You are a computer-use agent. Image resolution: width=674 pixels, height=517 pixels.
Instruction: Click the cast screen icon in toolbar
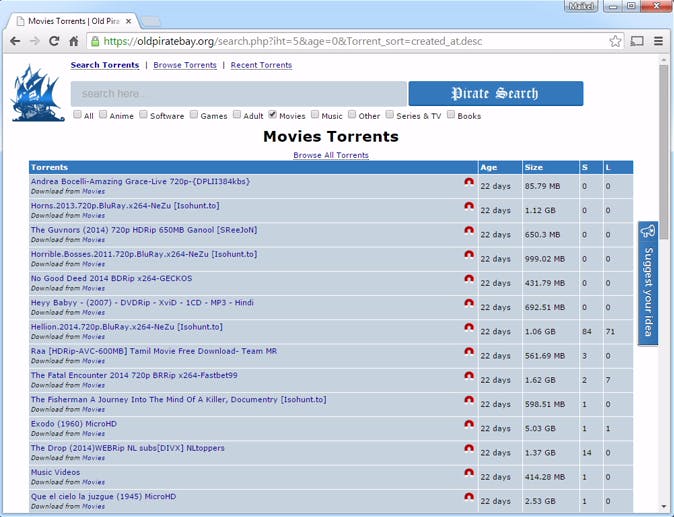point(637,41)
